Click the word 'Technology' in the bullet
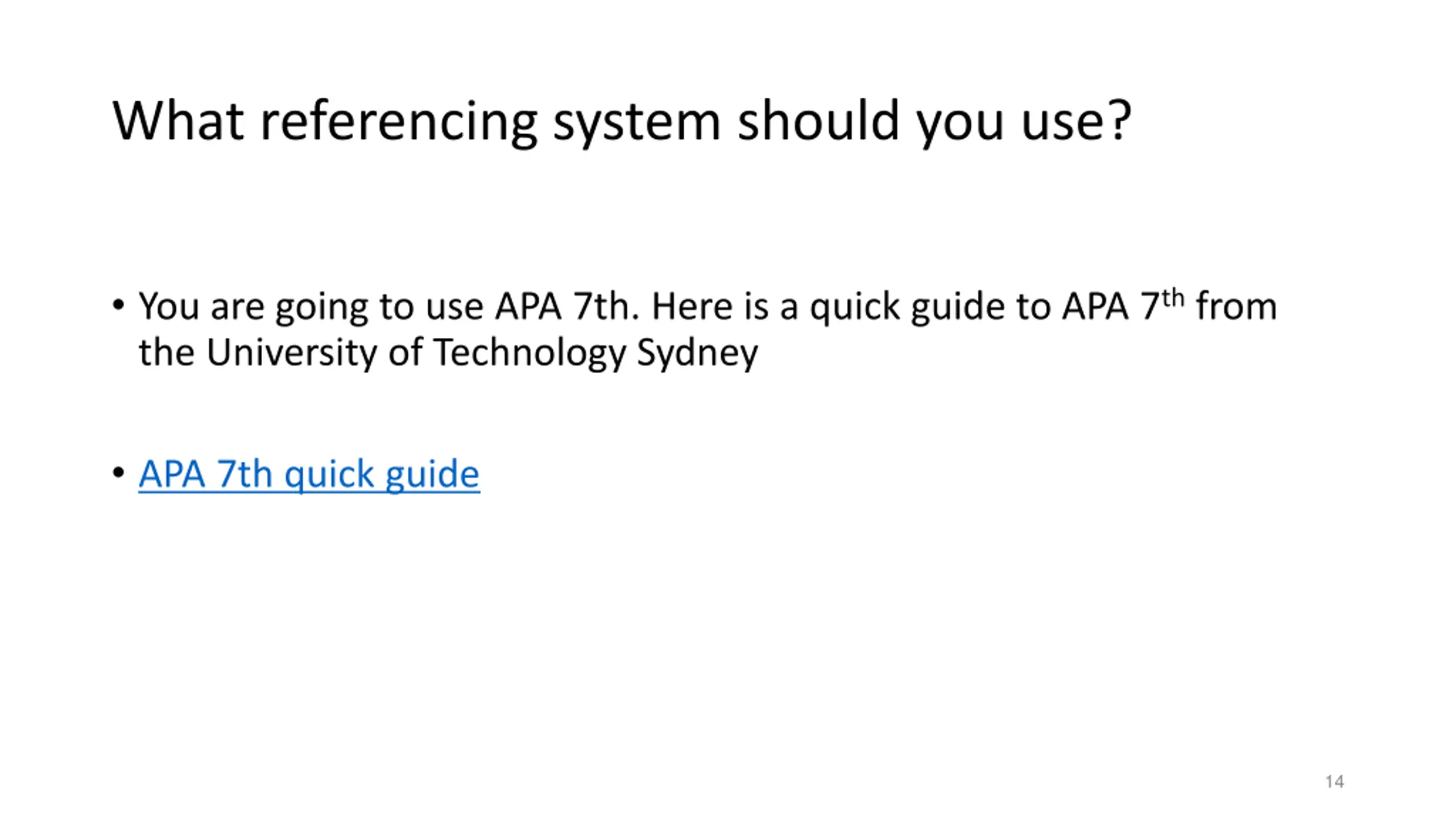Screen dimensions: 1456x819 coord(530,353)
